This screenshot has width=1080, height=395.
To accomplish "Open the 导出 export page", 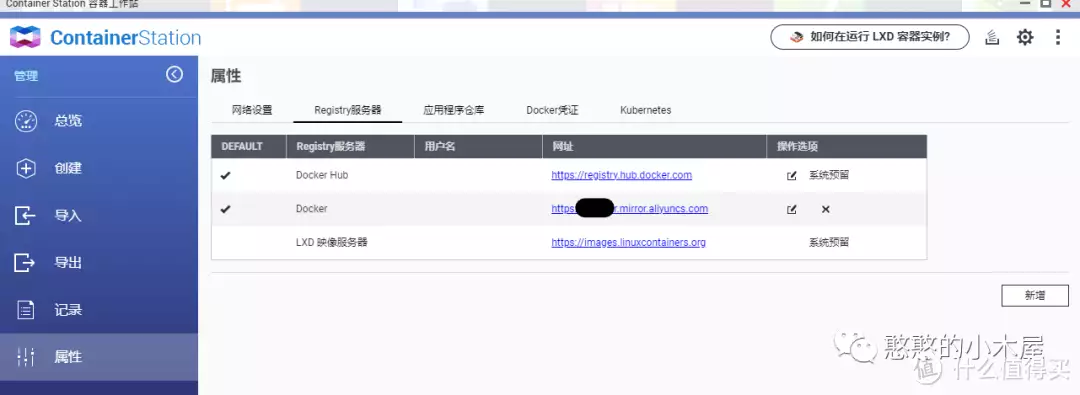I will (99, 263).
